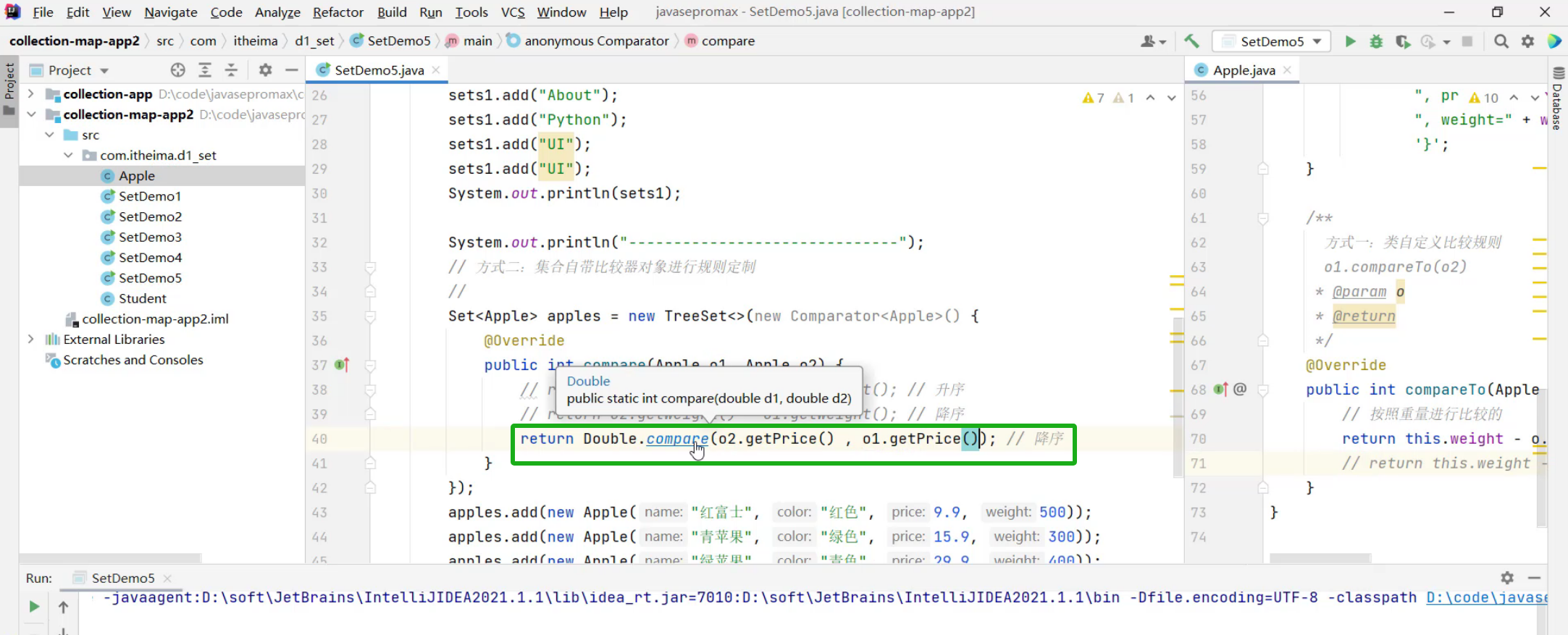Open profiler run dropdown arrow
The height and width of the screenshot is (635, 1568).
(x=1446, y=42)
